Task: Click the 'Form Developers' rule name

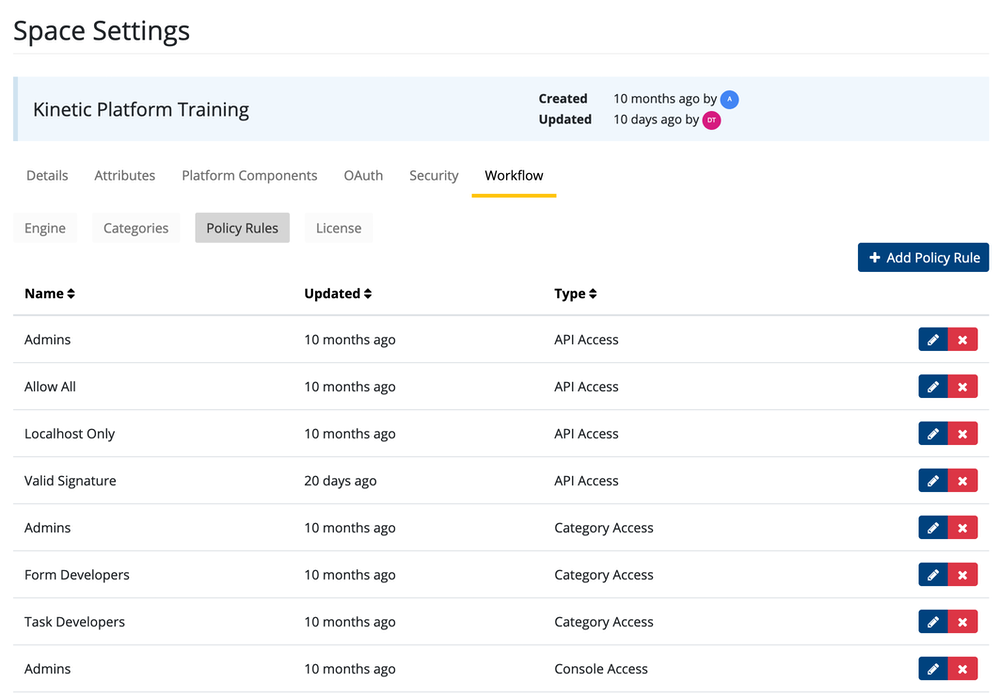Action: [x=77, y=575]
